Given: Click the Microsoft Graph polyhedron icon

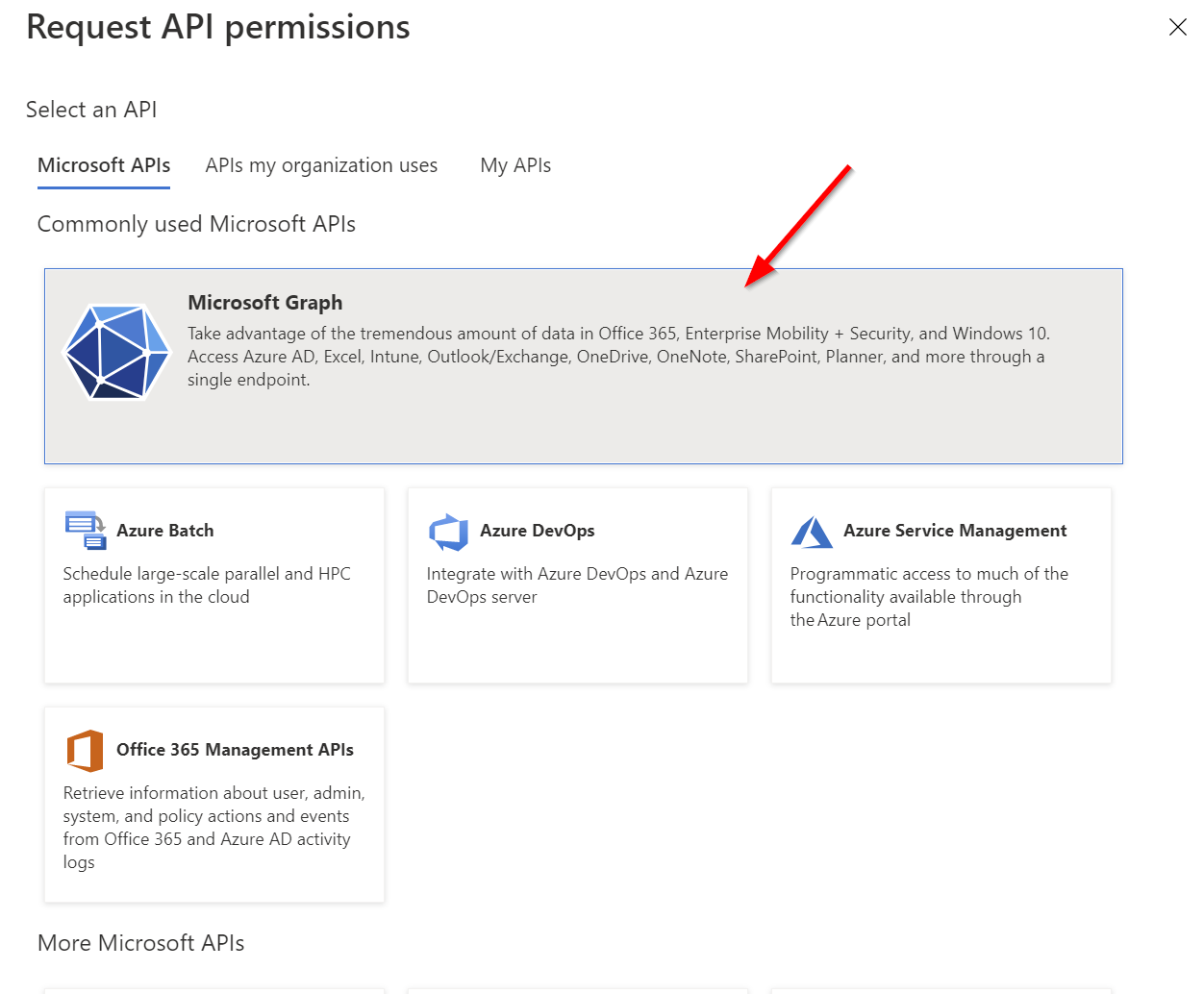Looking at the screenshot, I should pos(117,352).
